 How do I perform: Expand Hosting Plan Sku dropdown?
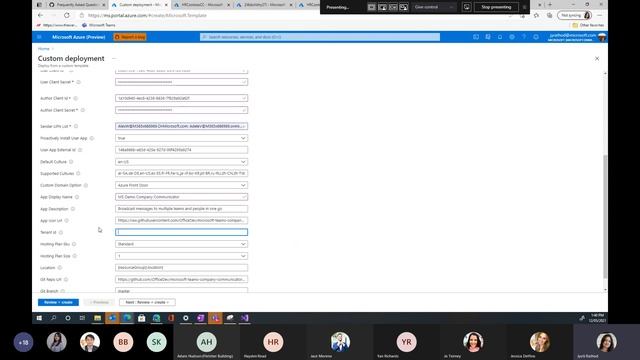243,244
